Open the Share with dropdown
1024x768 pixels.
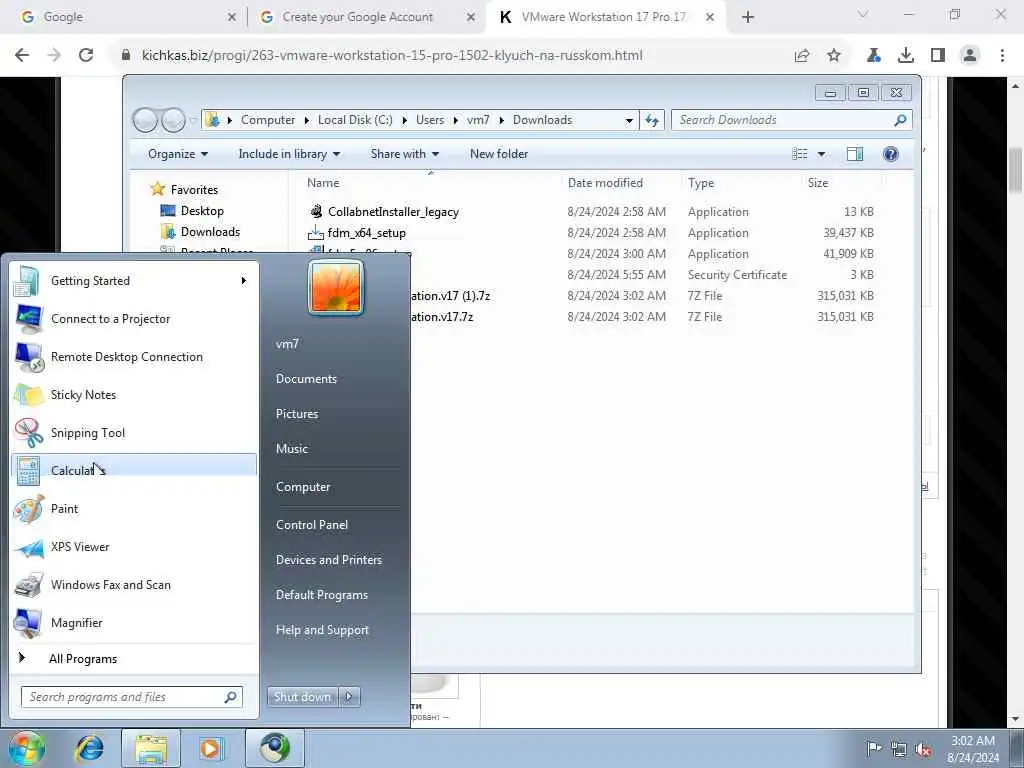coord(405,154)
